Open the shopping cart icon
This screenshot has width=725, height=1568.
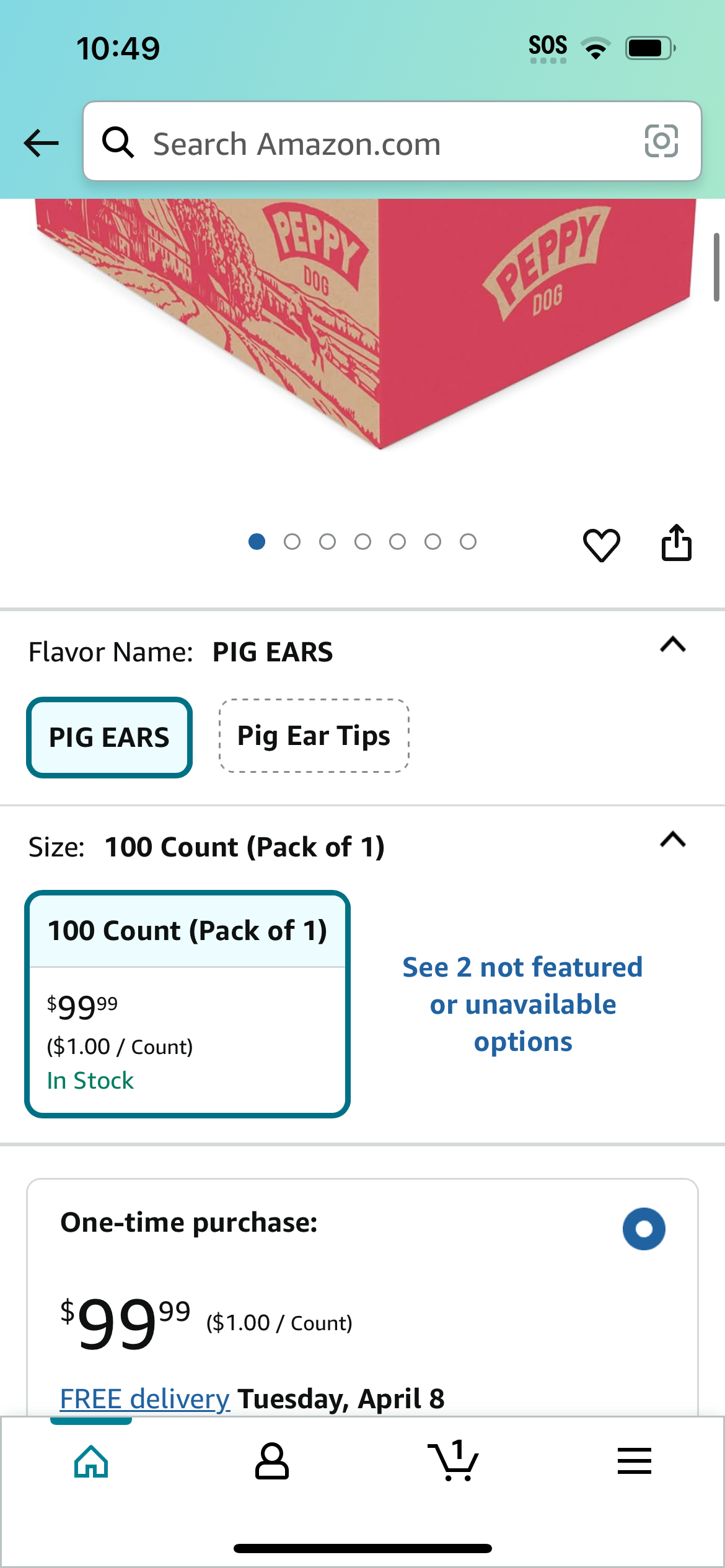click(453, 1460)
